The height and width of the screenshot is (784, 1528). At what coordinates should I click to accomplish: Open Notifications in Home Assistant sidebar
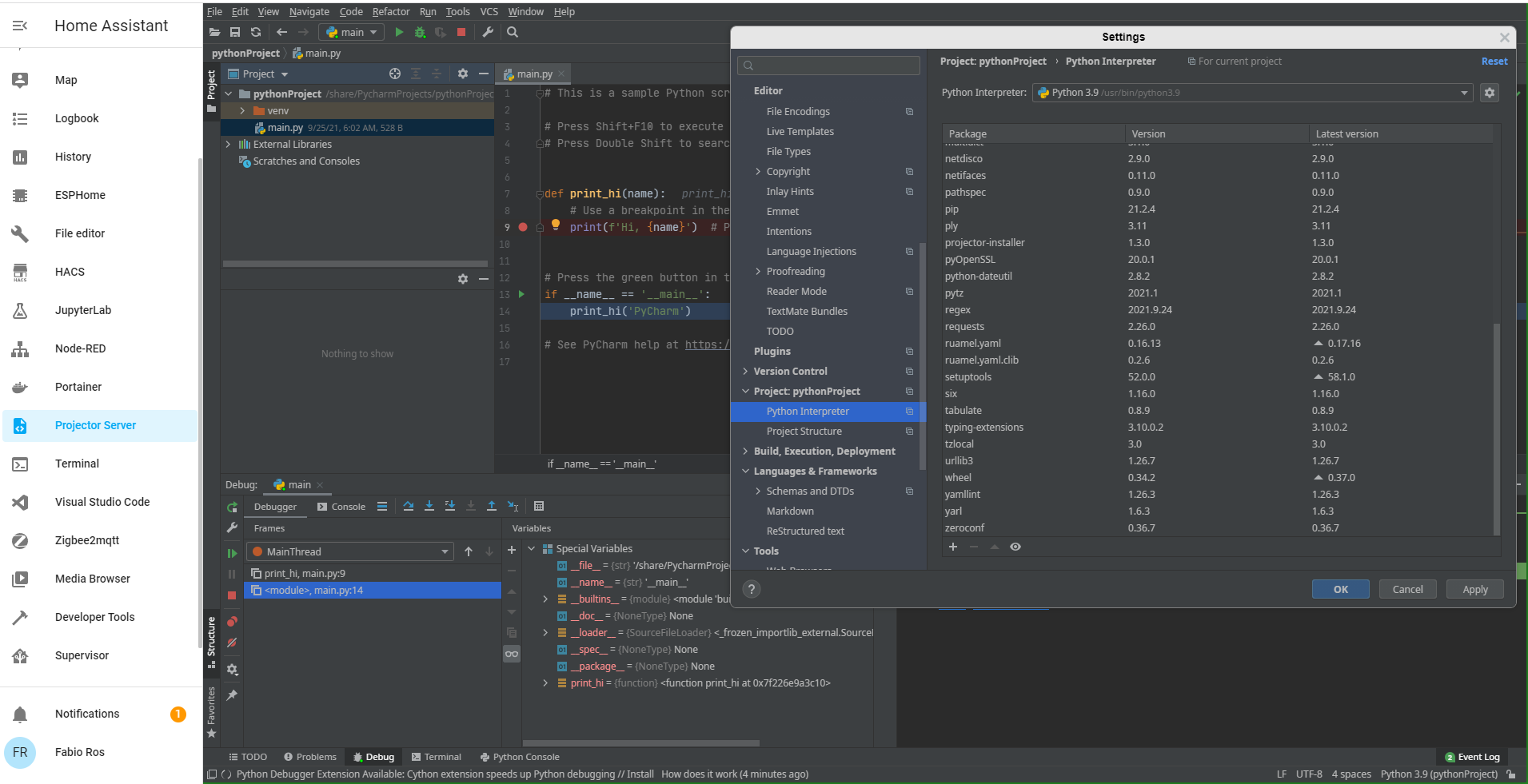pos(100,714)
